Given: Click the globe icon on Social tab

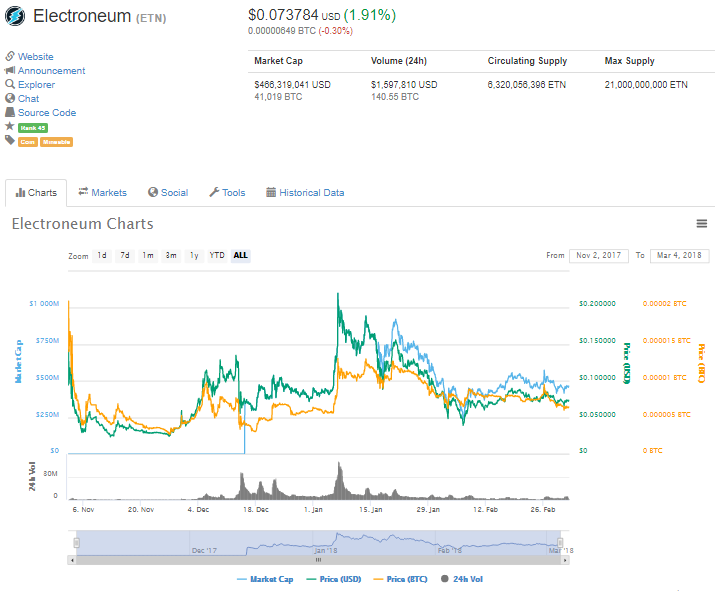Looking at the screenshot, I should 153,192.
